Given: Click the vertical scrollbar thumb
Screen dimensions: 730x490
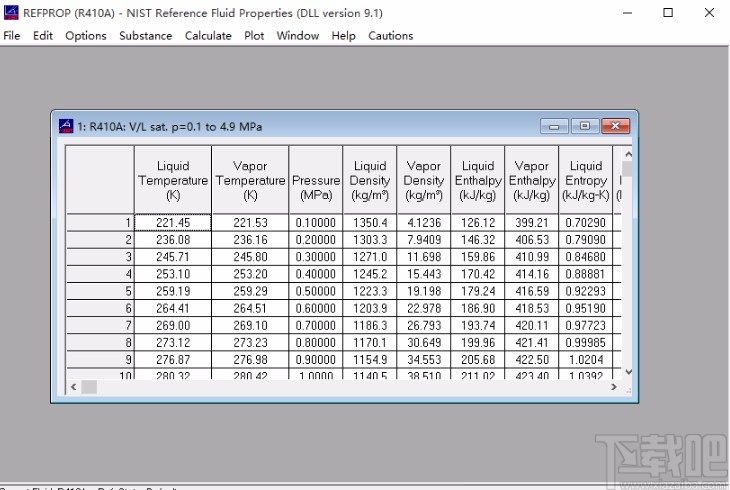Looking at the screenshot, I should pos(628,169).
